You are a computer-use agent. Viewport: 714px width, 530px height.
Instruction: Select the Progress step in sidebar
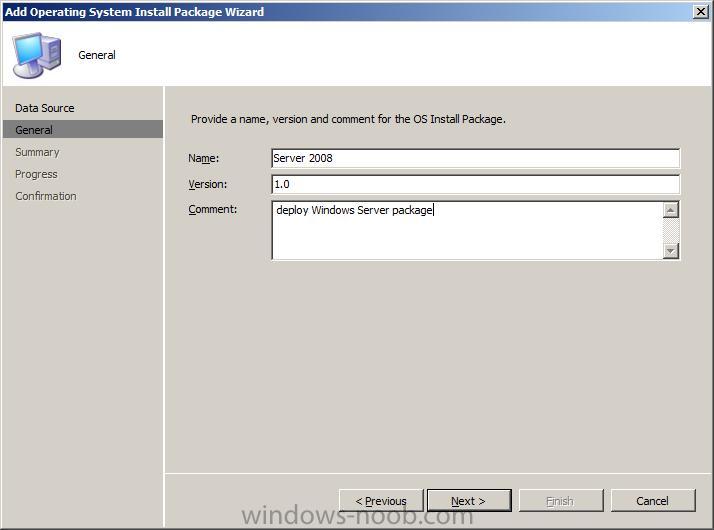(x=36, y=174)
